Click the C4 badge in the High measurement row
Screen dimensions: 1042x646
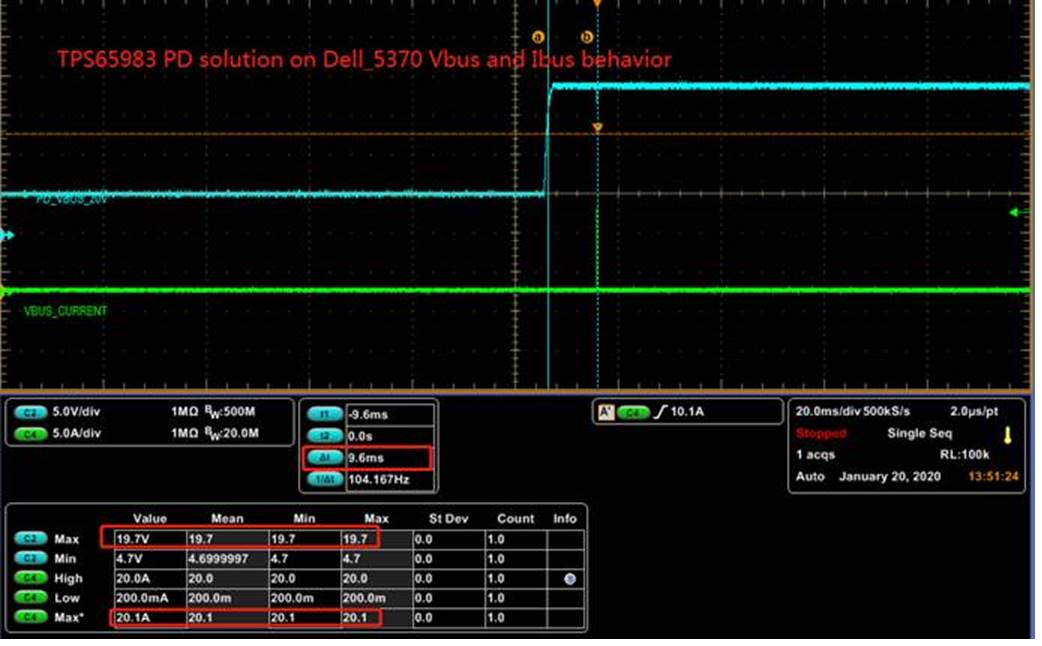click(x=30, y=579)
